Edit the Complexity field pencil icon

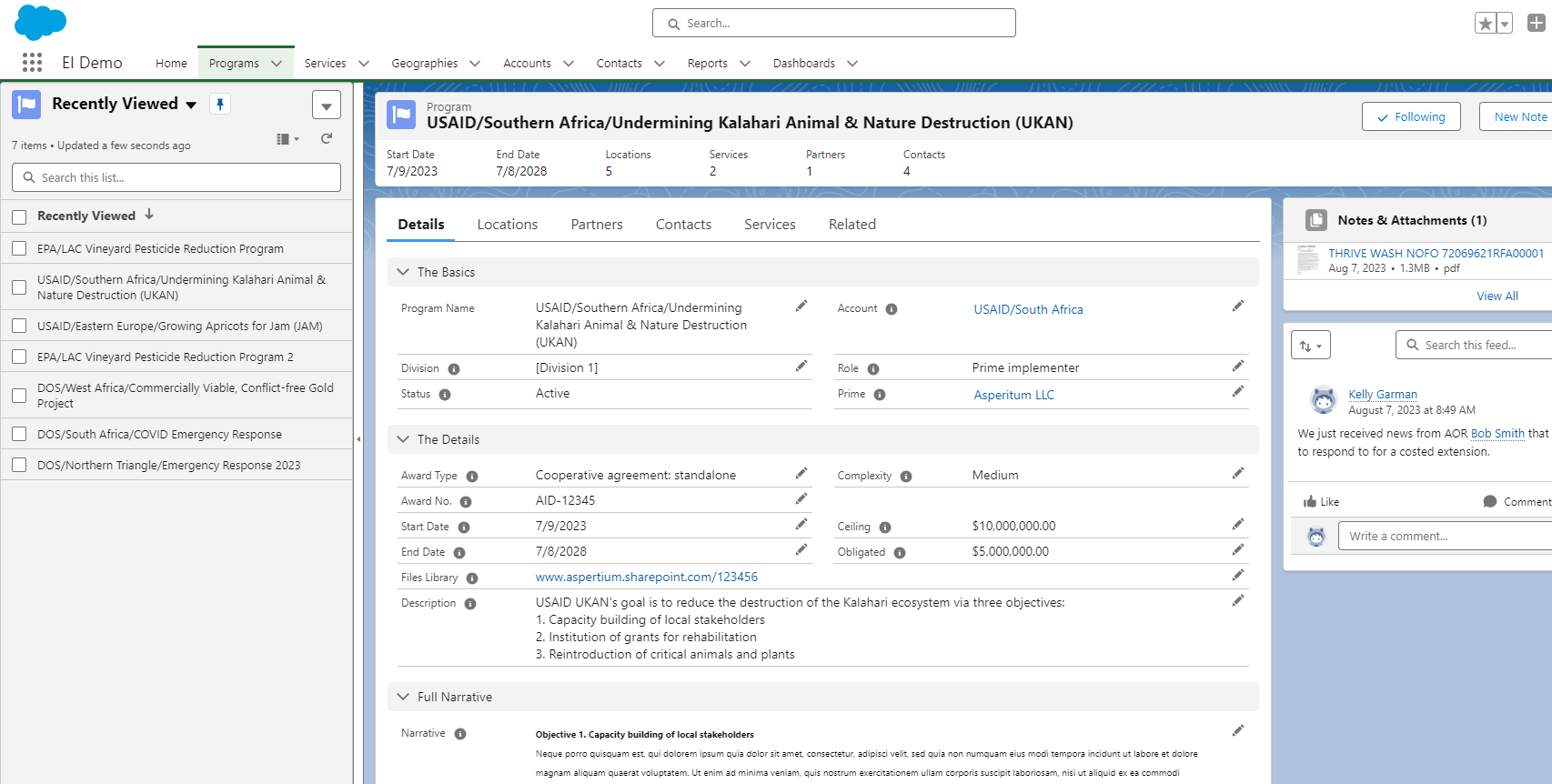1238,474
